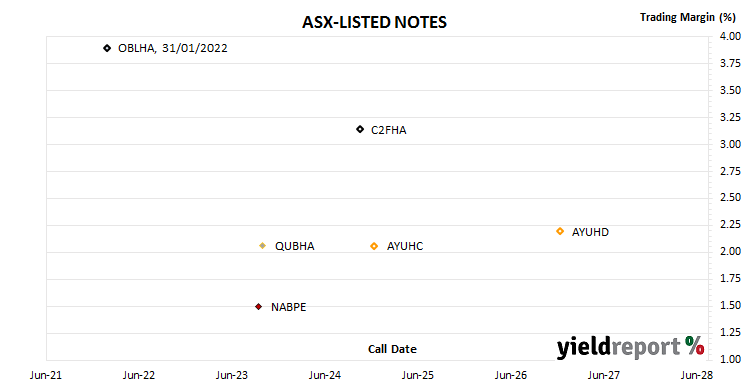750x391 pixels.
Task: Select the NABPE text label
Action: (288, 307)
